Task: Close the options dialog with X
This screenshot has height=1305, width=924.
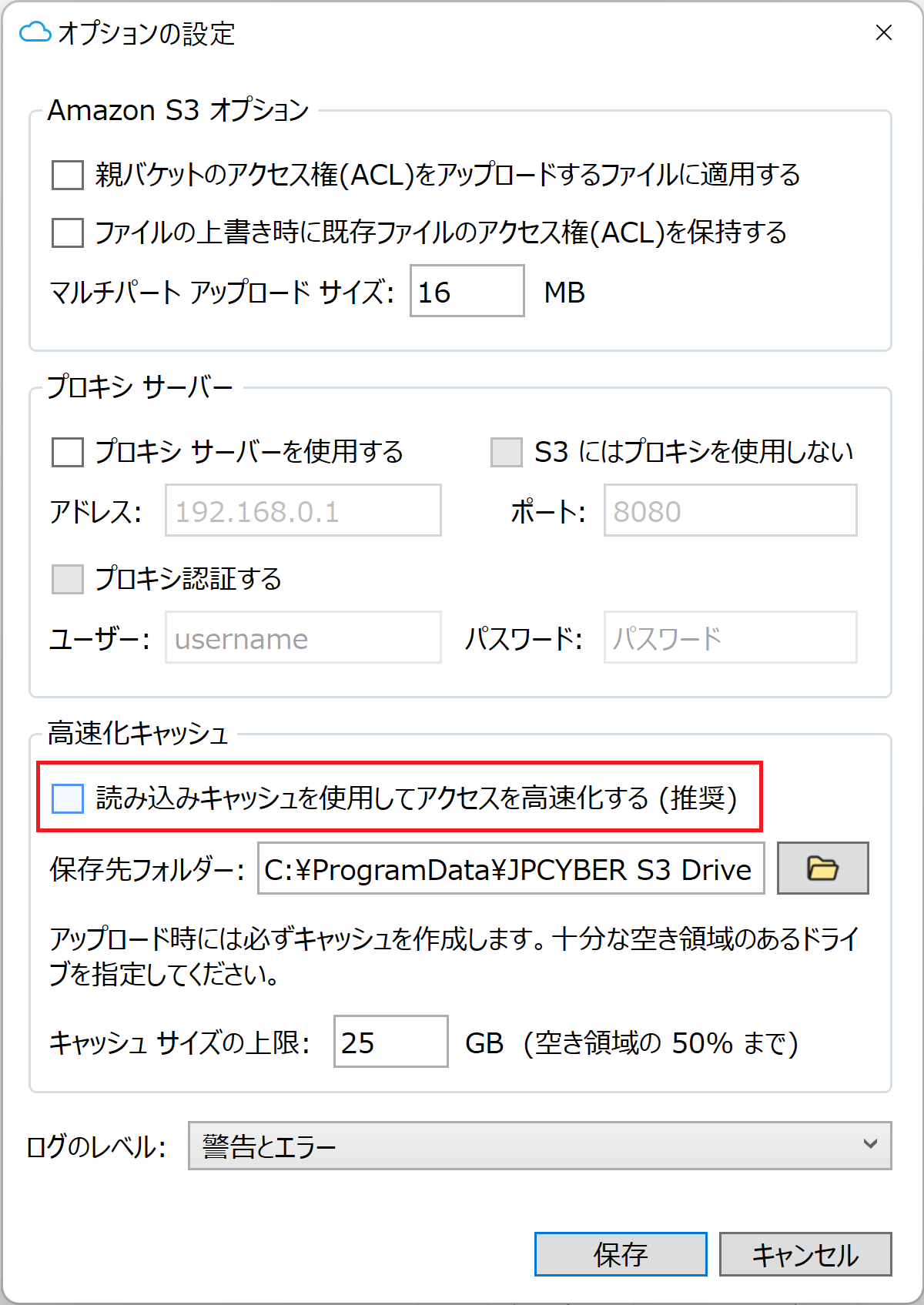Action: point(883,32)
